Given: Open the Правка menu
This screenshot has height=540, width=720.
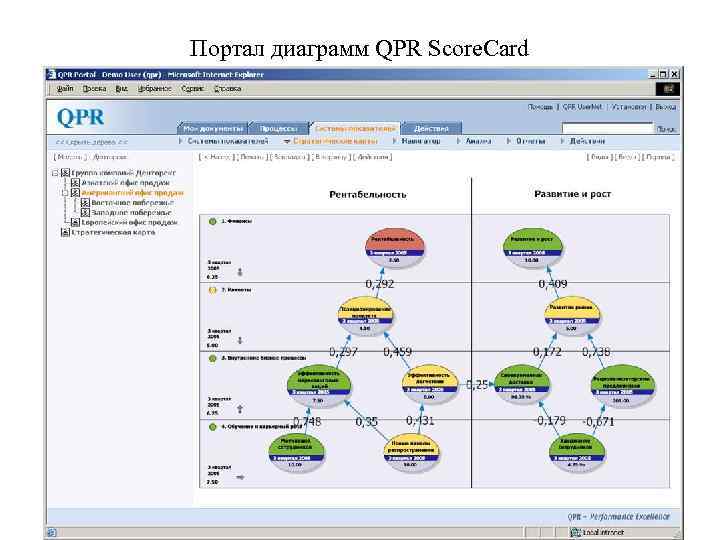Looking at the screenshot, I should click(x=94, y=89).
